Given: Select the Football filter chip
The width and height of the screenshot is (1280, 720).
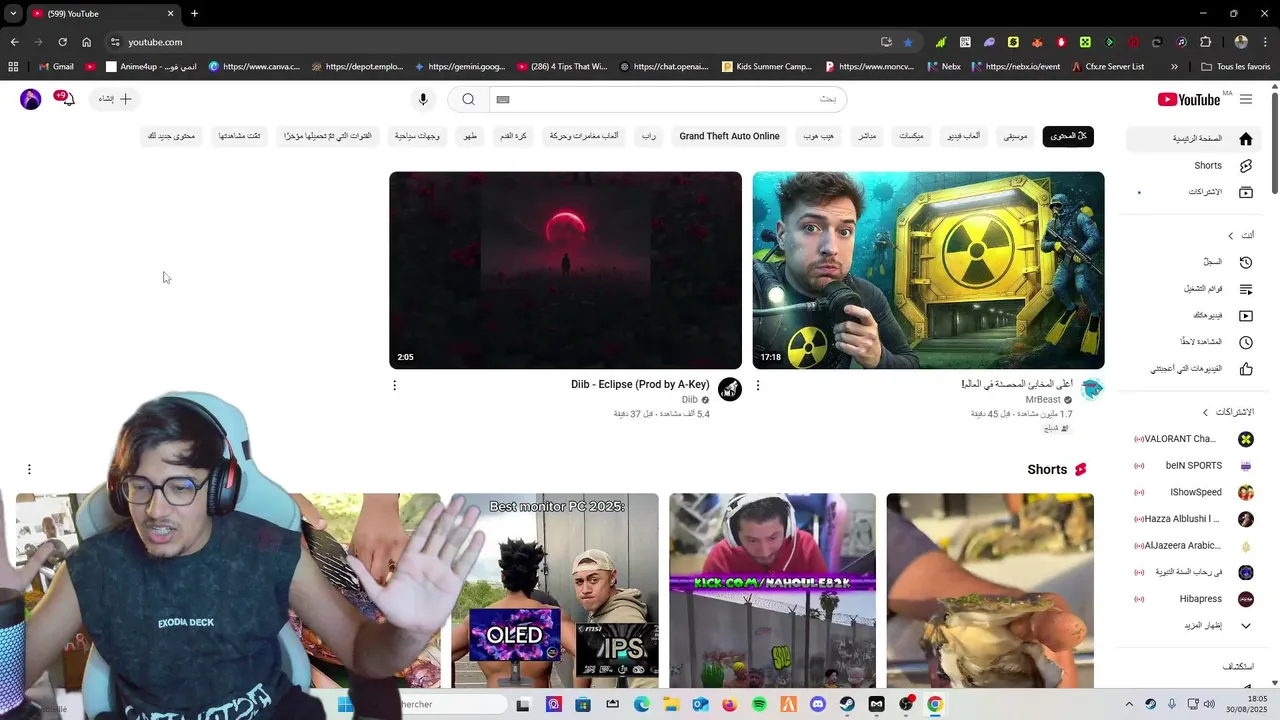Looking at the screenshot, I should 514,136.
